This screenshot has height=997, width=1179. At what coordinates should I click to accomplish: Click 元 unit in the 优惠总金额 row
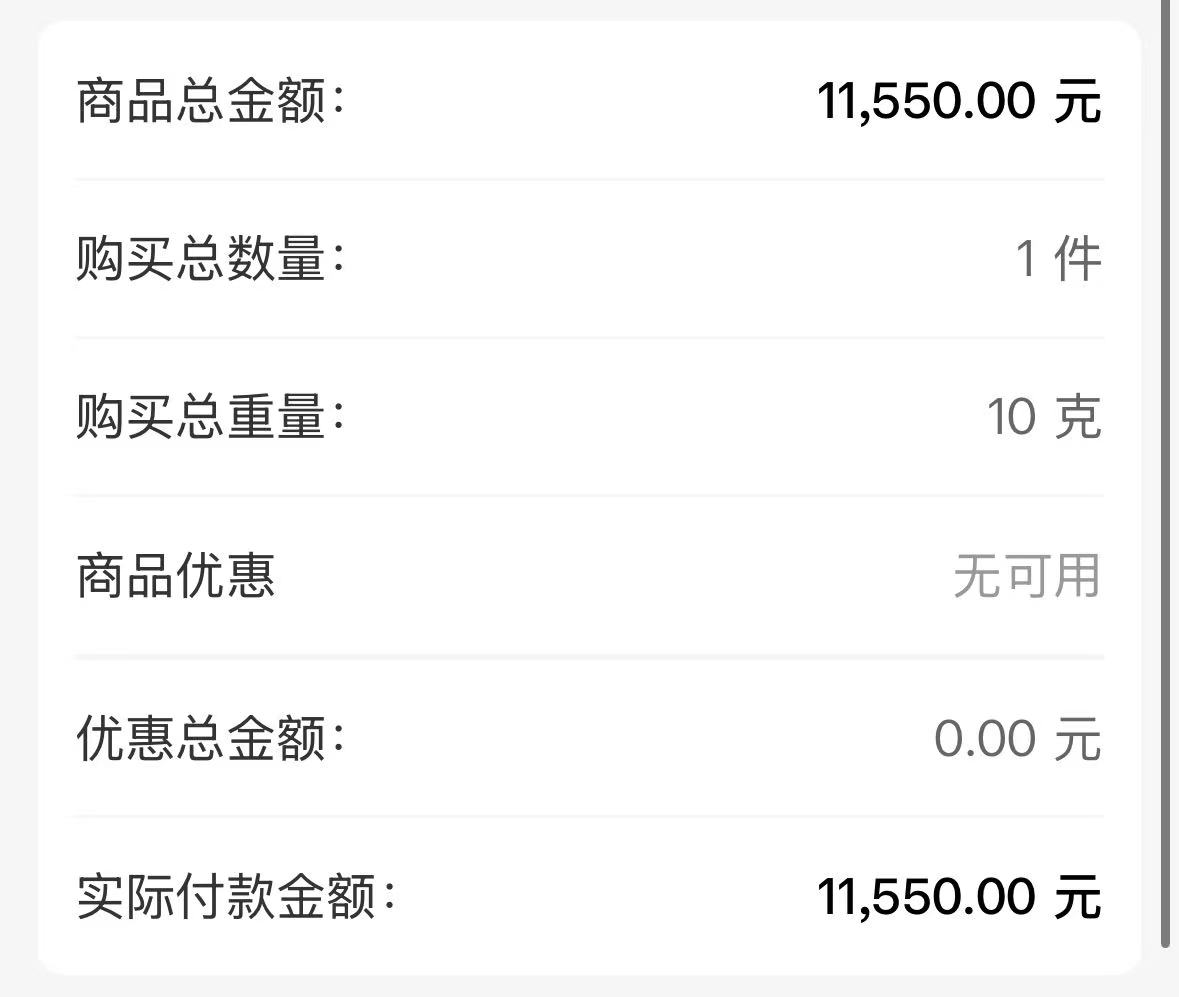click(1077, 739)
